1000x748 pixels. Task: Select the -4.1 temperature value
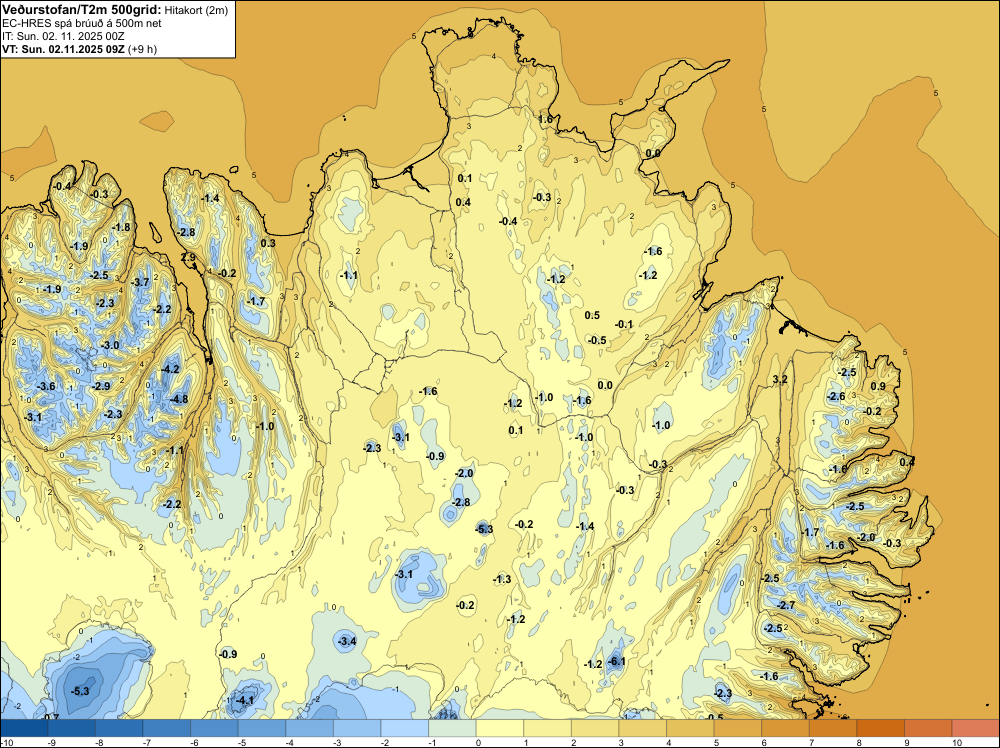[246, 700]
